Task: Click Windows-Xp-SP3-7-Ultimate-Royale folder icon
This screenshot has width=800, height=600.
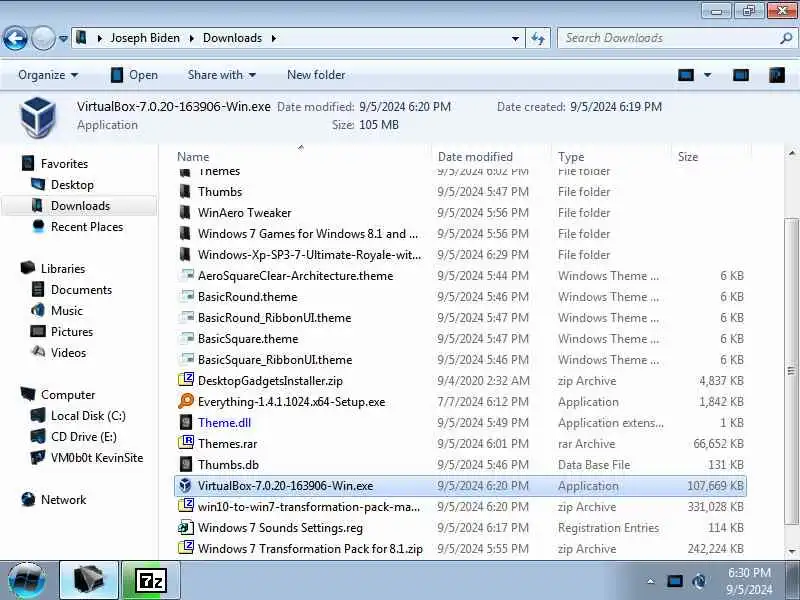Action: [x=185, y=255]
